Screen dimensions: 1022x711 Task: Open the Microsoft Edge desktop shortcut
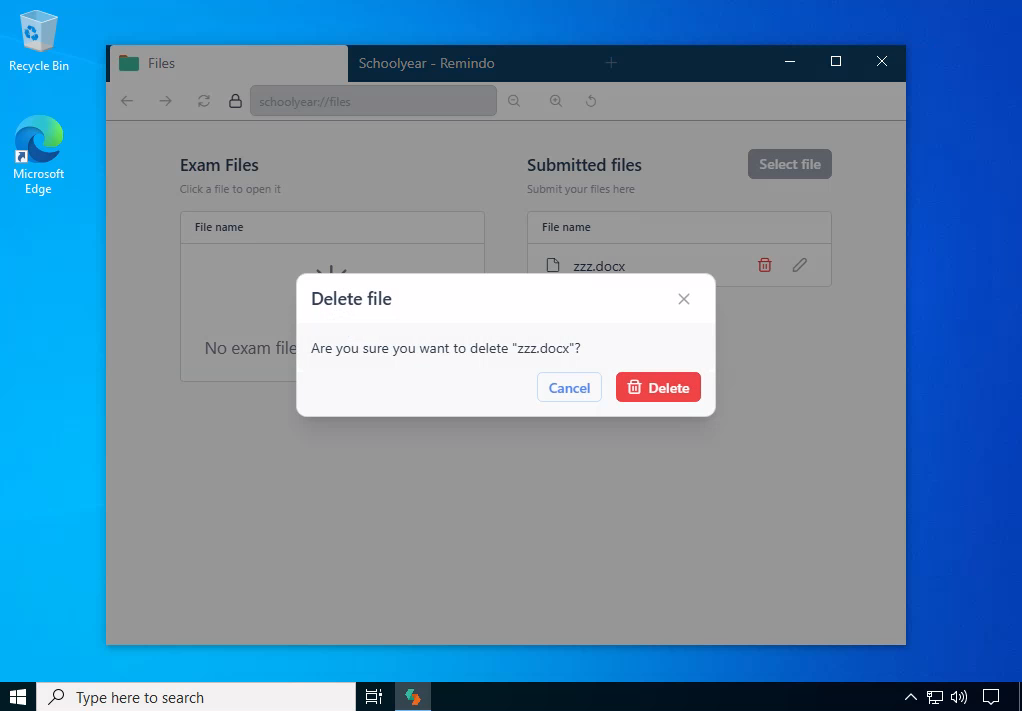[x=38, y=155]
